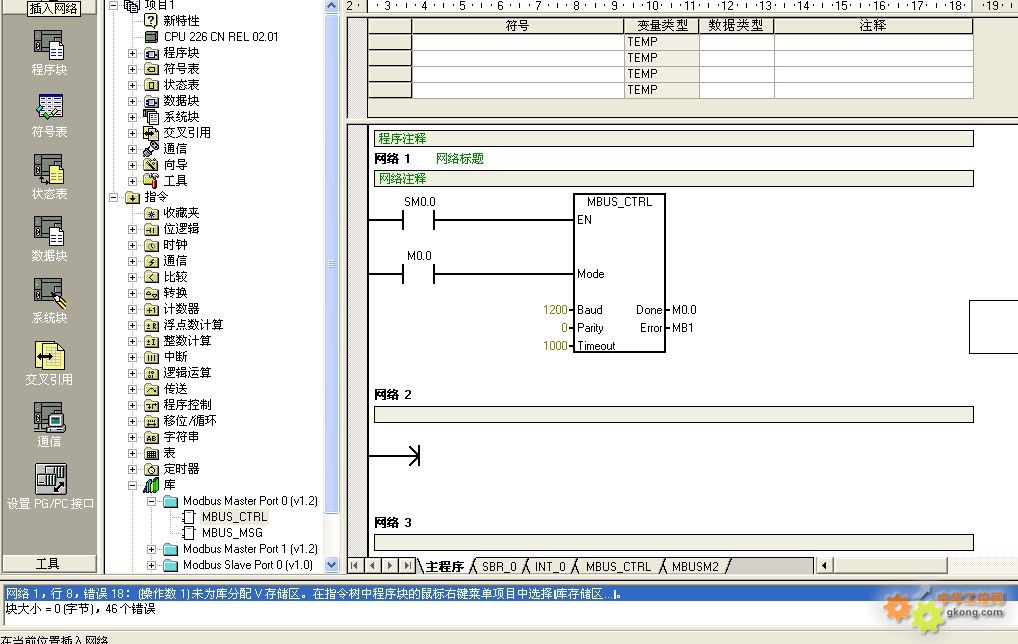
Task: Select the 字符串 instruction folder icon
Action: click(151, 438)
